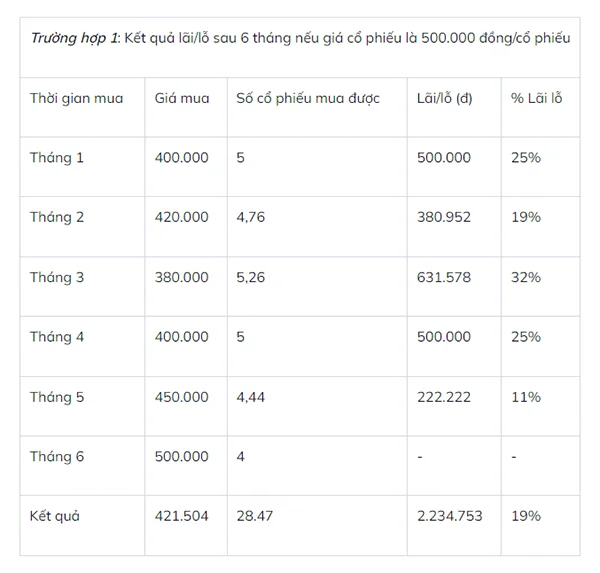Click the 'Trường hợp 1' title text
Viewport: 600px width, 573px height.
pos(75,38)
